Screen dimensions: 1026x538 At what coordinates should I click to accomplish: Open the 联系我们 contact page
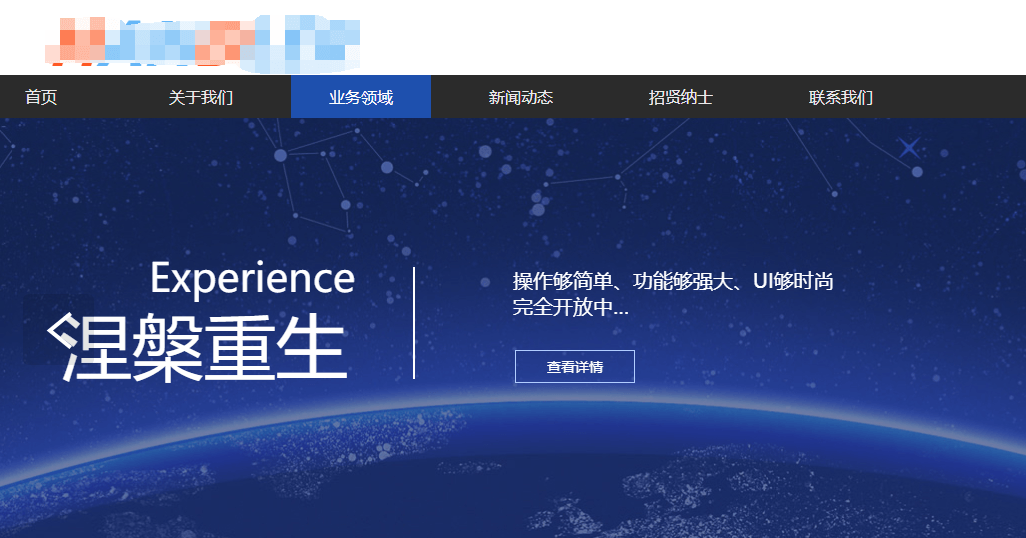[841, 97]
